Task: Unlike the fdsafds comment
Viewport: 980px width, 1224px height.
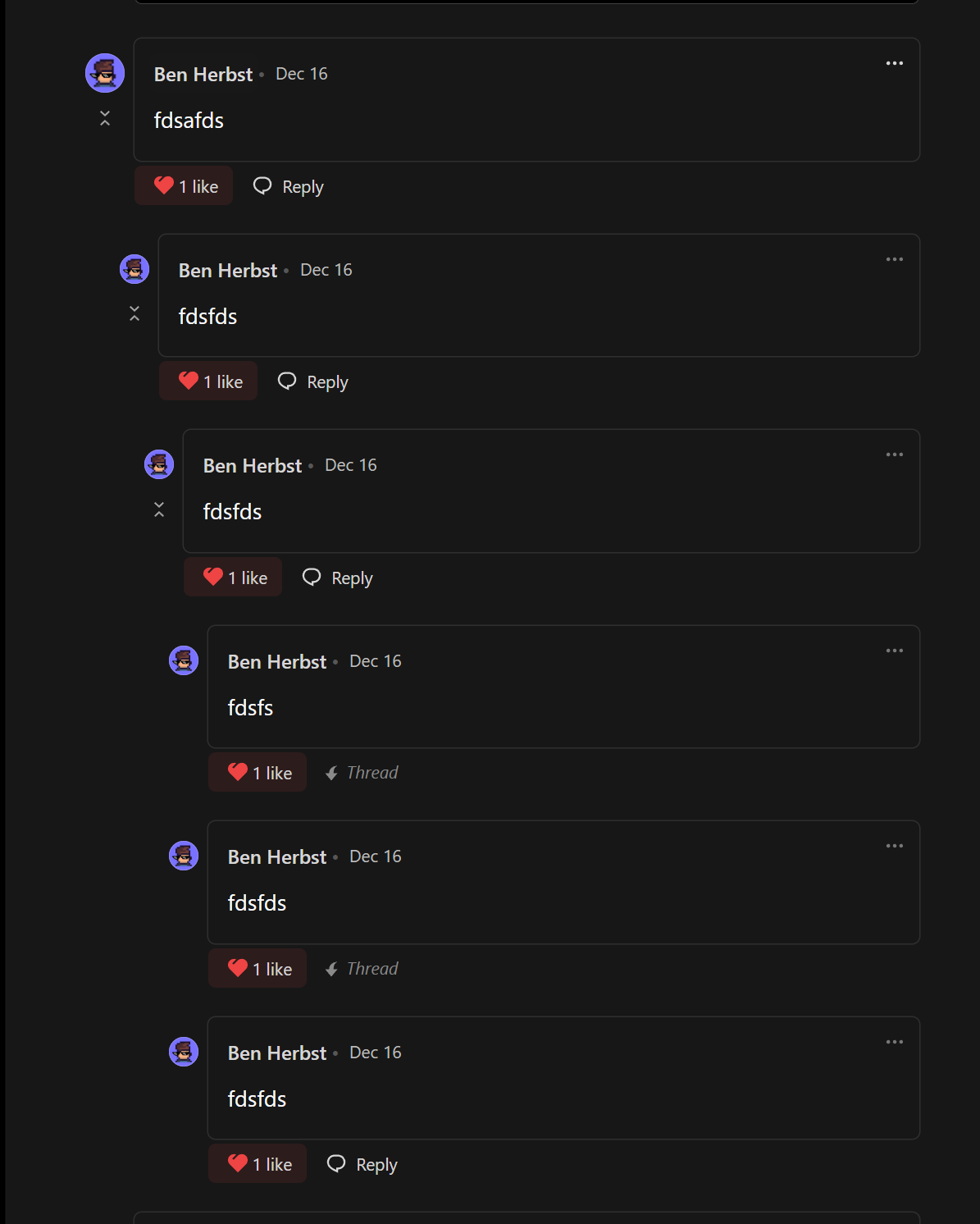Action: point(185,186)
